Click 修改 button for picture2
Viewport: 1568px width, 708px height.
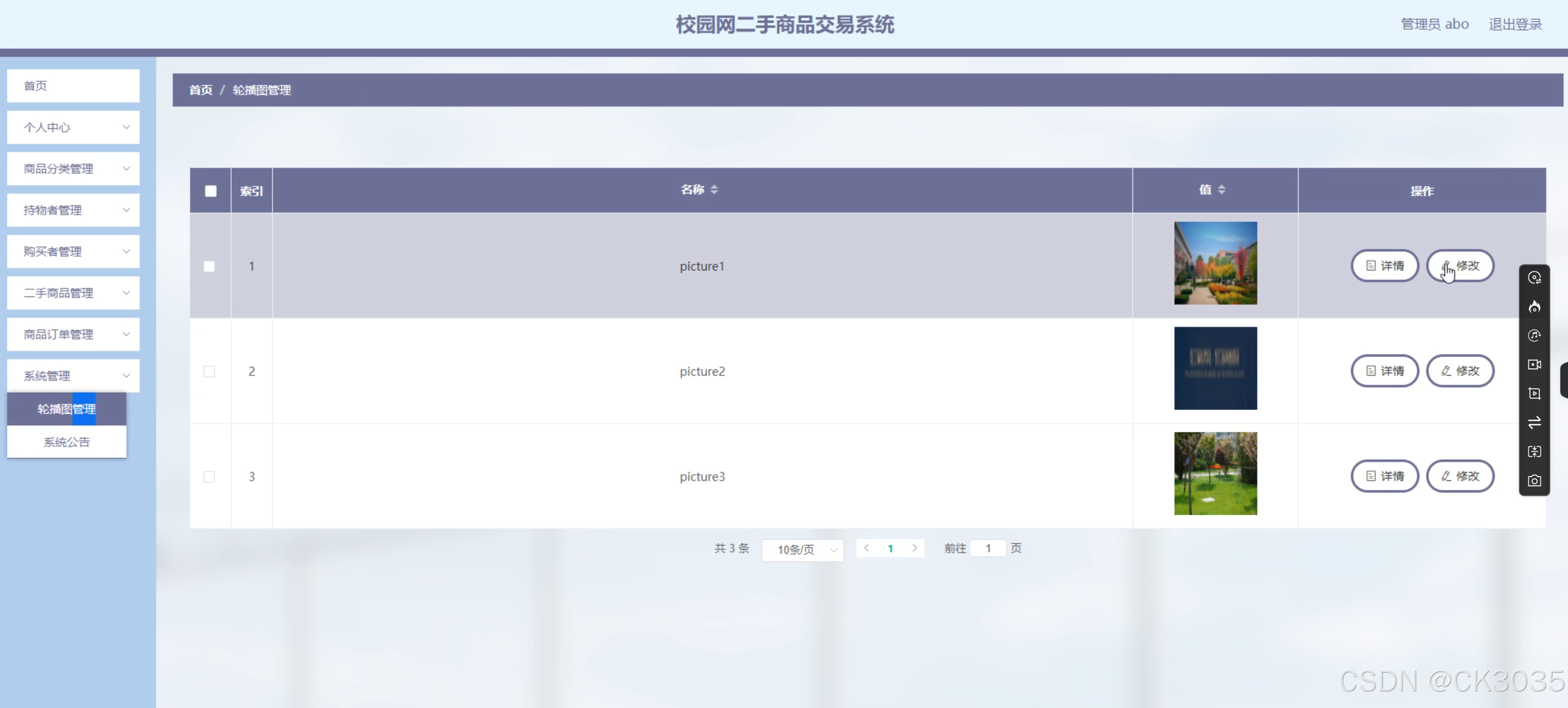(1460, 371)
